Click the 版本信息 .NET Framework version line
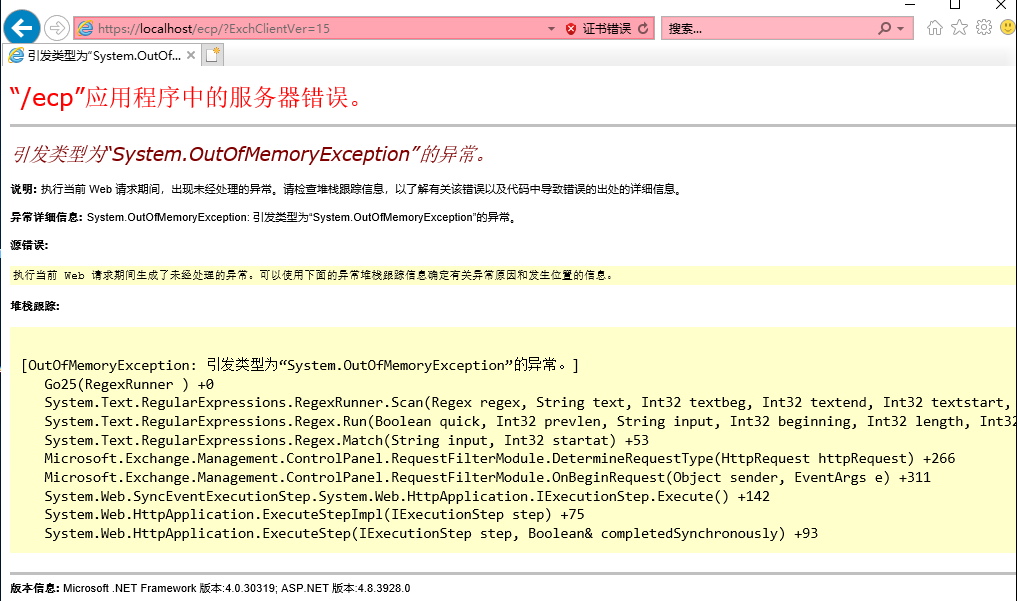The width and height of the screenshot is (1017, 601). 210,588
